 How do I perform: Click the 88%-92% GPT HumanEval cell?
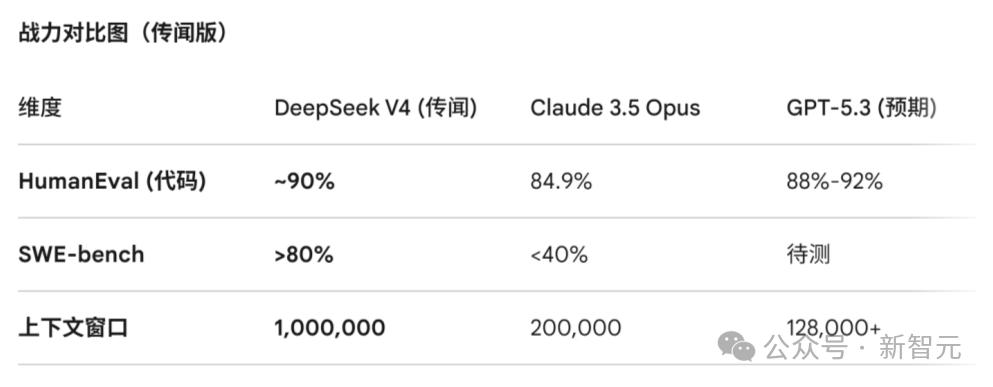pos(834,182)
